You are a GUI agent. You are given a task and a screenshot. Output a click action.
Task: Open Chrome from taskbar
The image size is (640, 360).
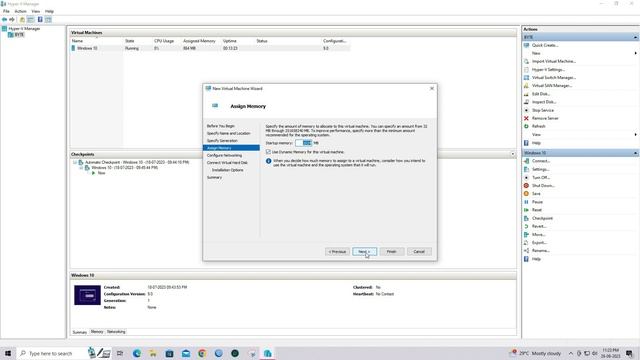coord(202,353)
